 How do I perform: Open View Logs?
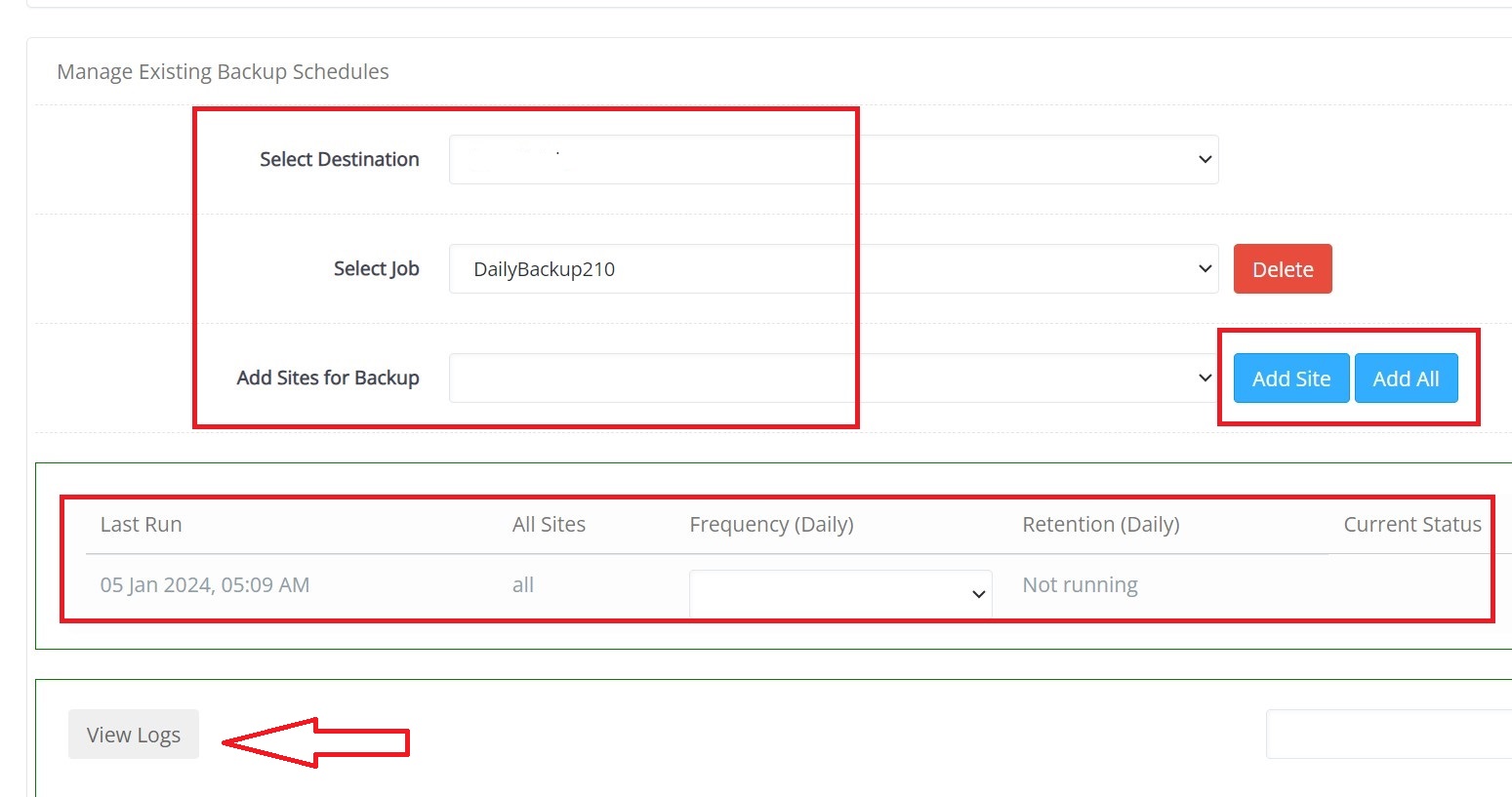[x=133, y=734]
